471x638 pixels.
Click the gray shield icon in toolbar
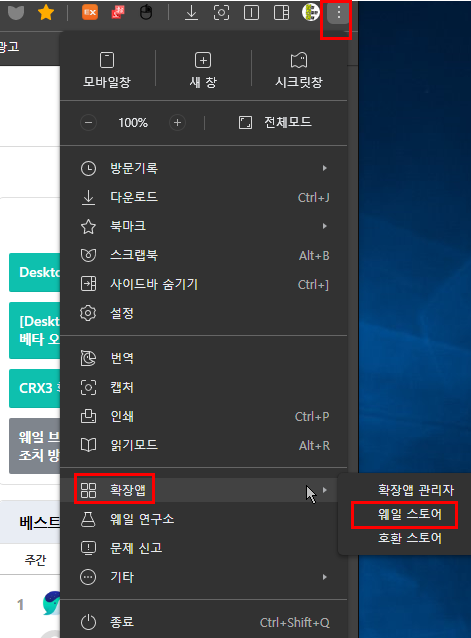click(x=16, y=13)
